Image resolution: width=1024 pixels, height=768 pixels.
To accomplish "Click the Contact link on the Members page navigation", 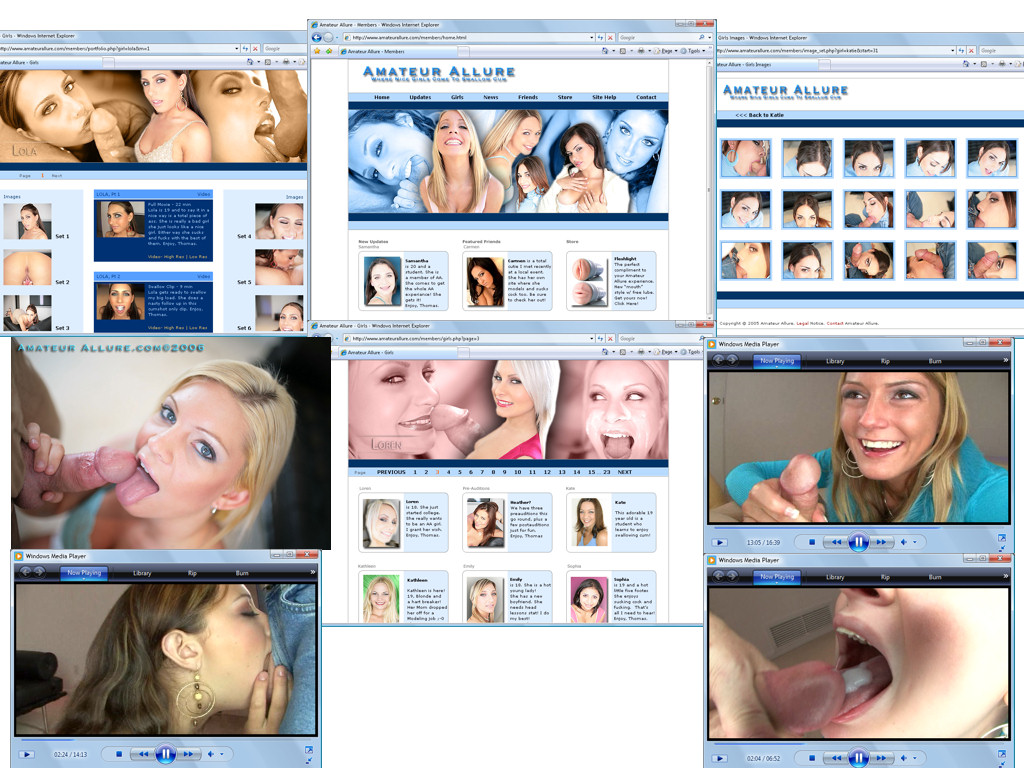I will click(x=646, y=97).
